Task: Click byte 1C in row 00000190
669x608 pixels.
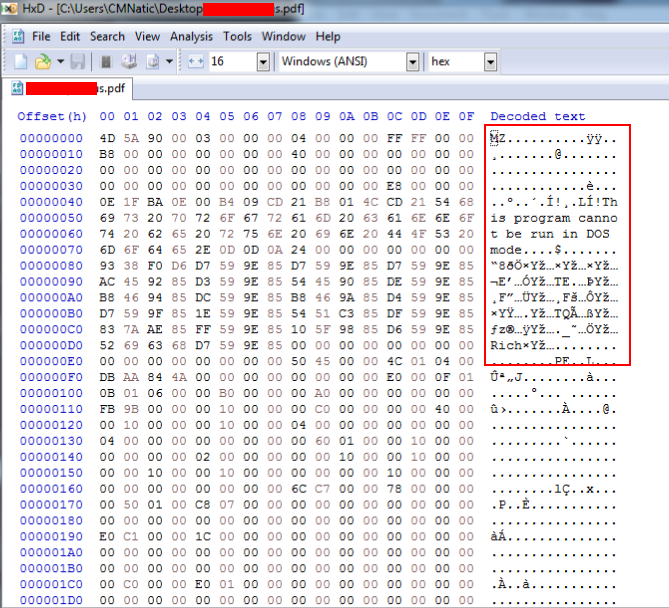Action: [x=203, y=536]
